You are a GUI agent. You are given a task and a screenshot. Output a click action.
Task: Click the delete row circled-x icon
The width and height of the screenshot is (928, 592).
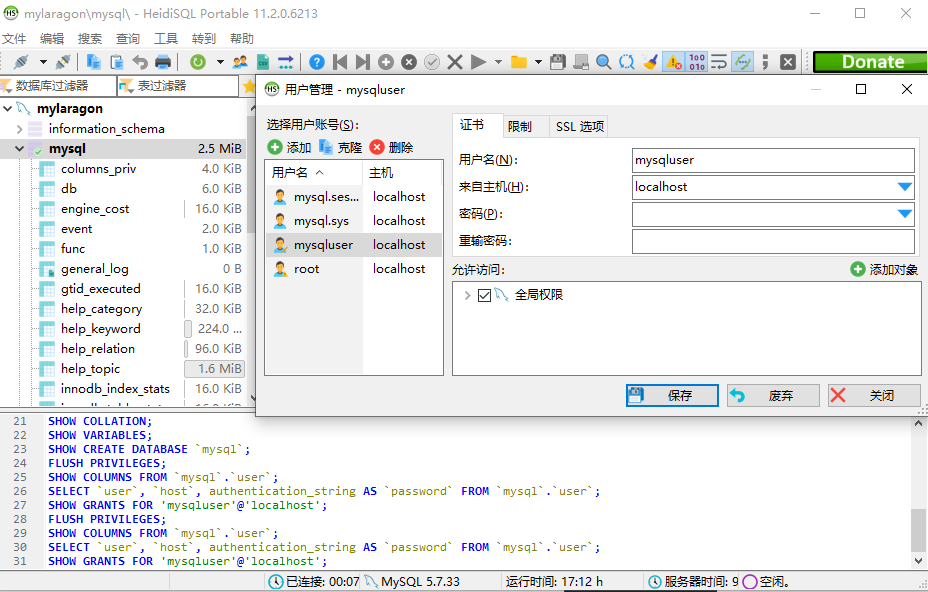pos(409,62)
